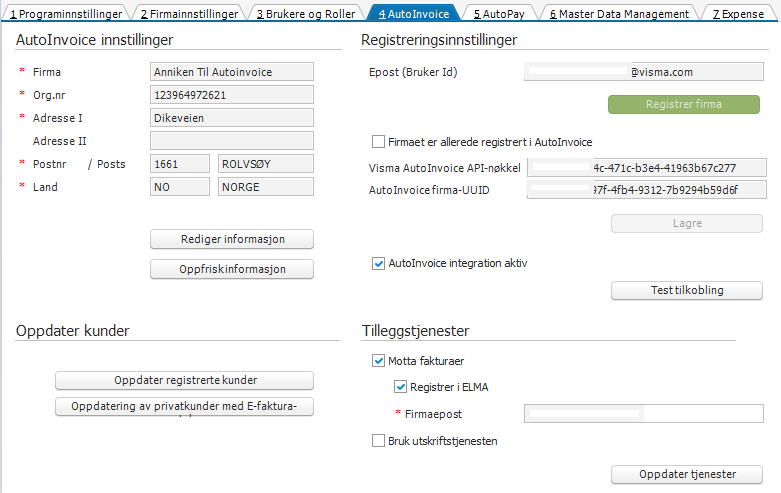Open the Master Data Management tab
781x493 pixels.
pos(619,14)
